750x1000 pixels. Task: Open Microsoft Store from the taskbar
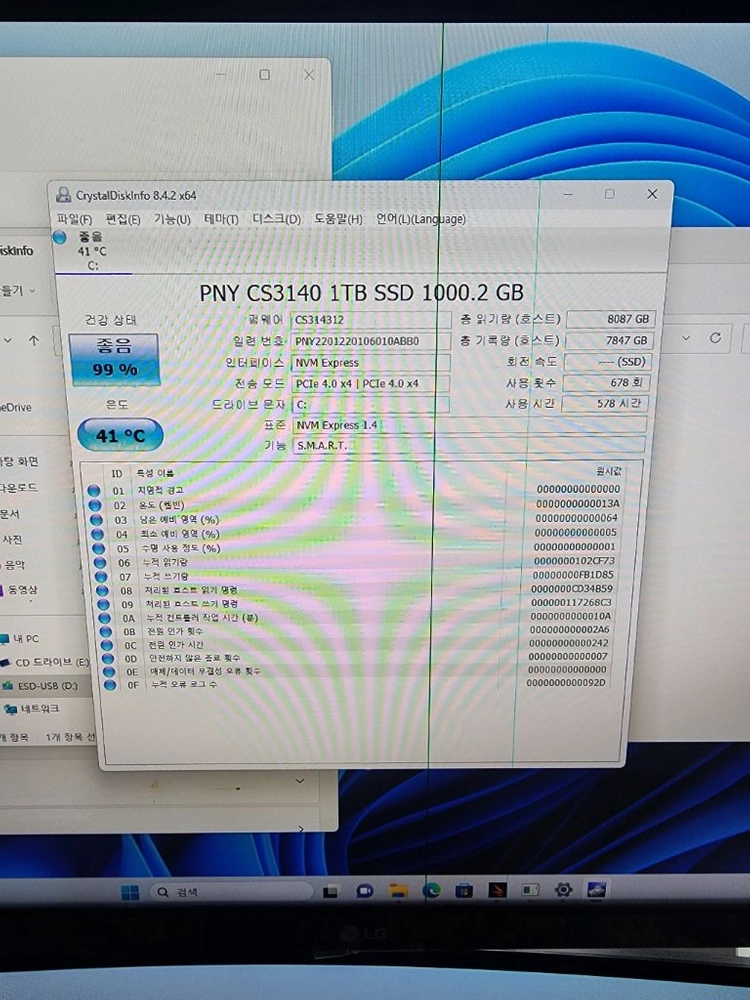[x=464, y=890]
